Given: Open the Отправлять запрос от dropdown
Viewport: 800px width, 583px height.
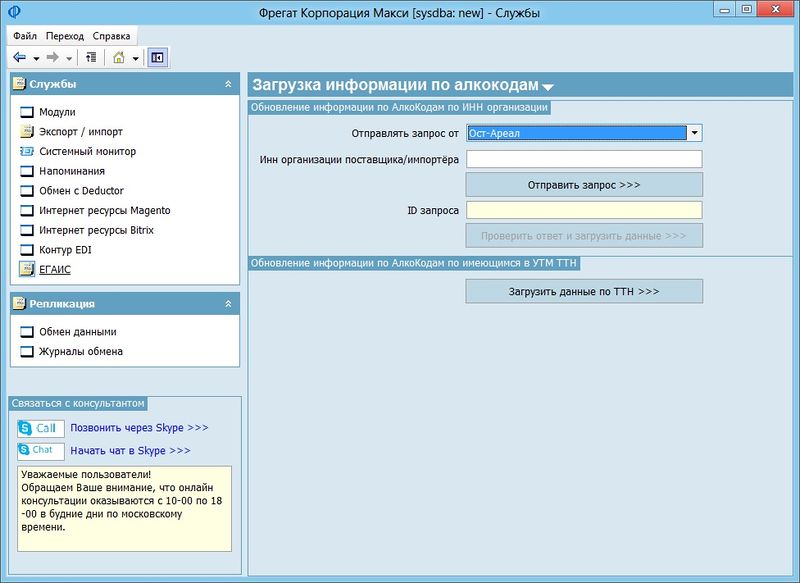Looking at the screenshot, I should pos(694,133).
